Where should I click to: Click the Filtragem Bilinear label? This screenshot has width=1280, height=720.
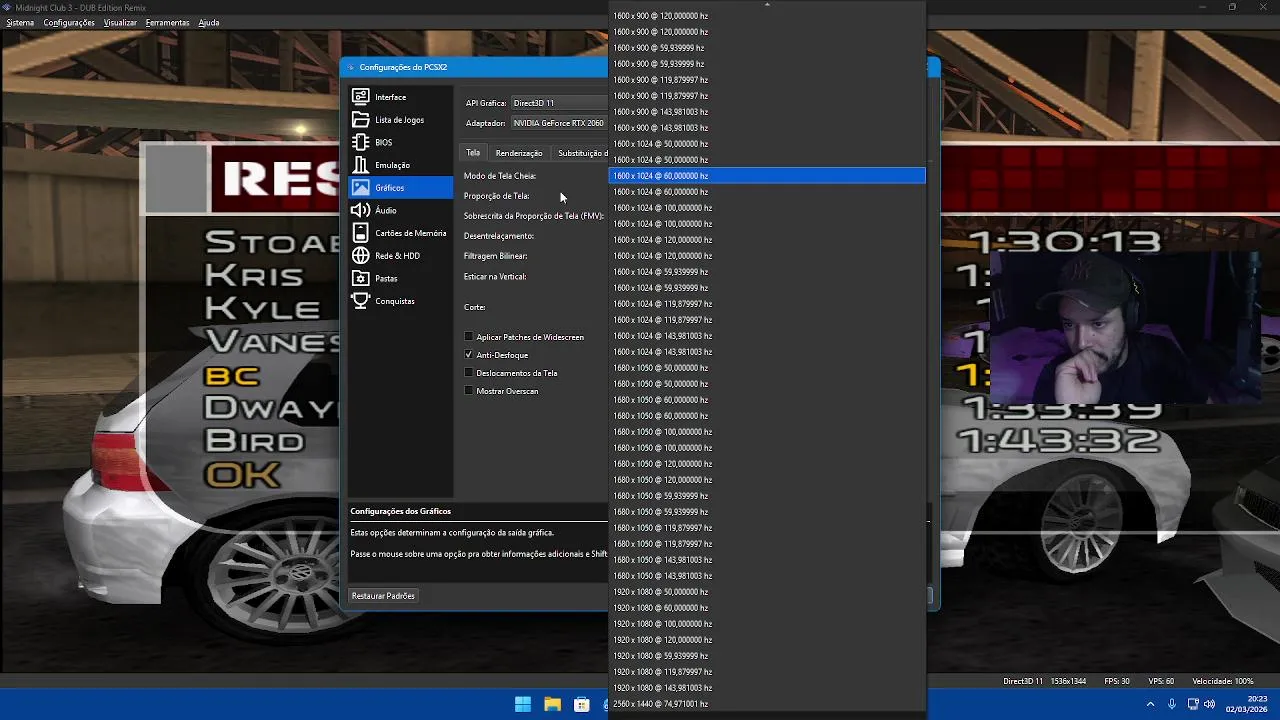pyautogui.click(x=495, y=256)
